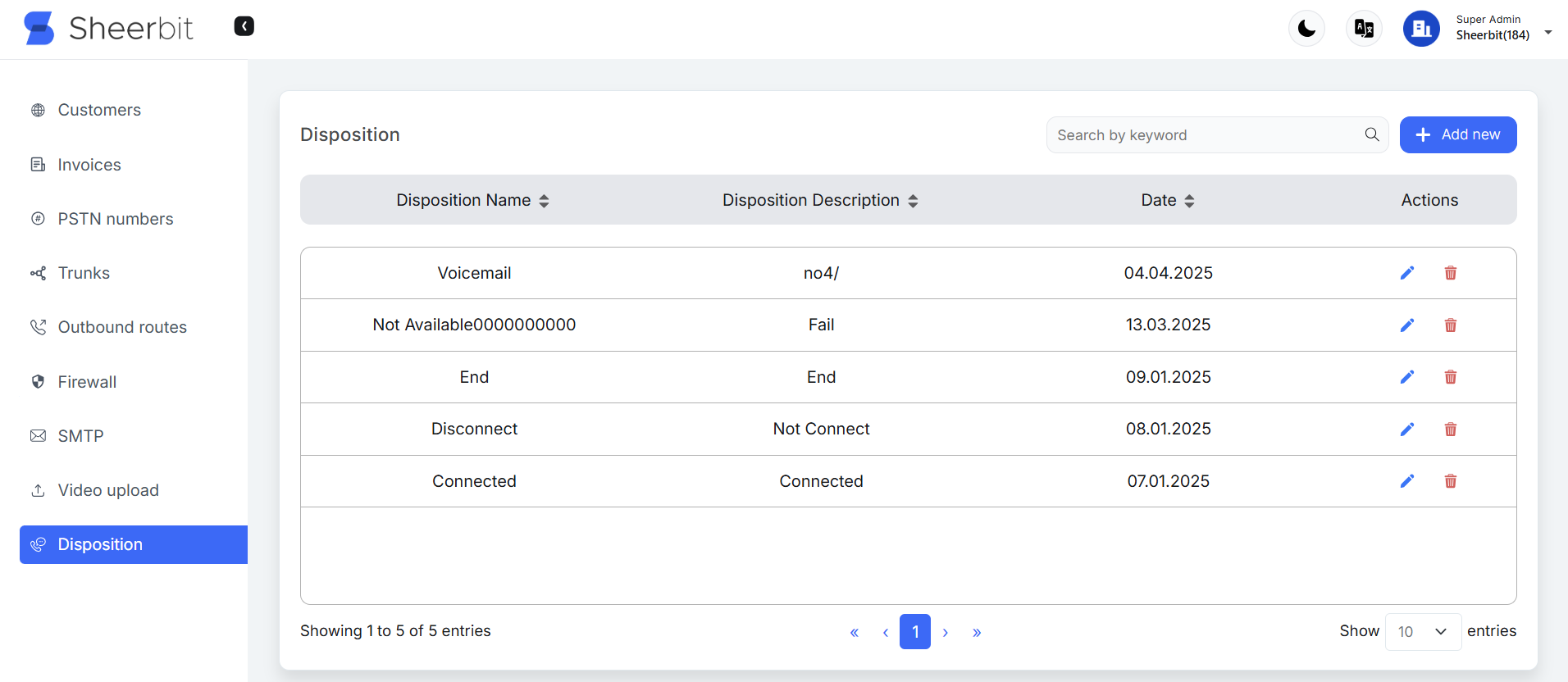
Task: Expand the Super Admin account menu
Action: coord(1547,33)
